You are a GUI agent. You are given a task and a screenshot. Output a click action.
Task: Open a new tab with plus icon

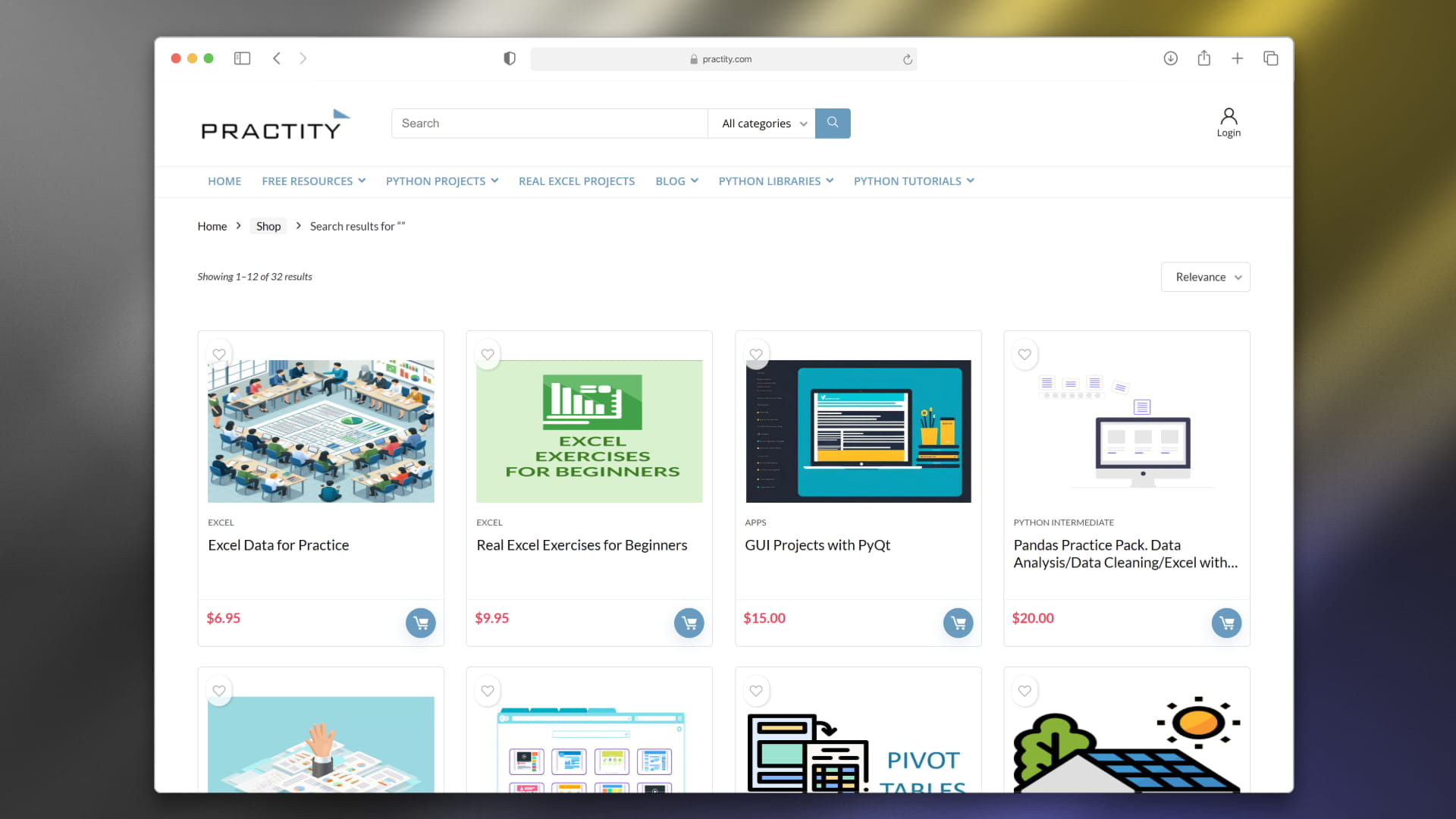1238,58
